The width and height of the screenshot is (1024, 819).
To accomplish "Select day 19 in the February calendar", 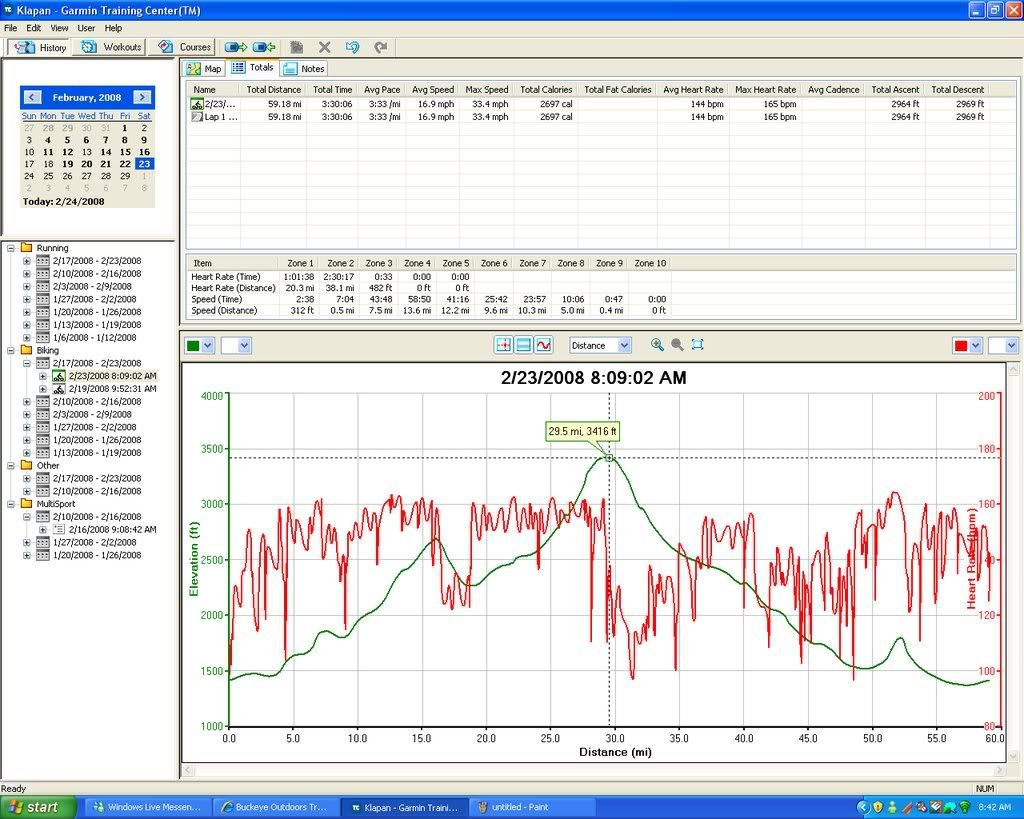I will [x=67, y=164].
